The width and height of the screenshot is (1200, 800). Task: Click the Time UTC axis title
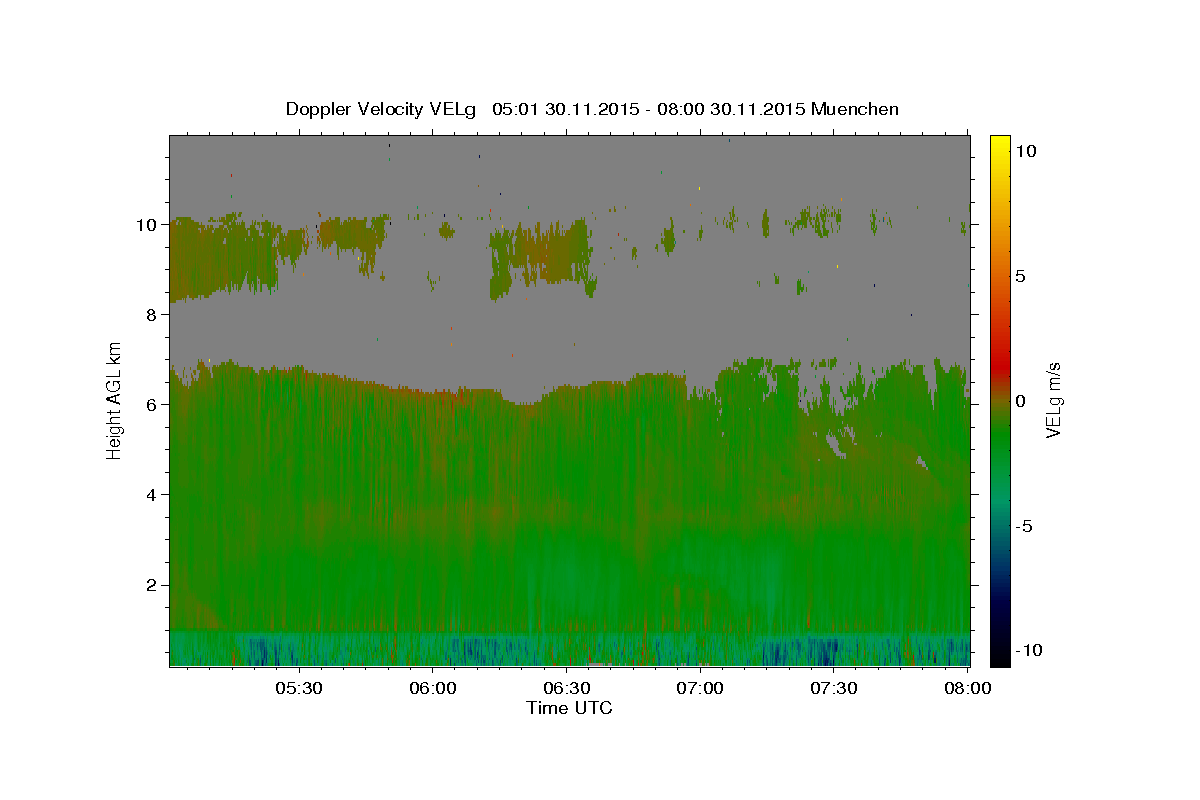coord(569,708)
